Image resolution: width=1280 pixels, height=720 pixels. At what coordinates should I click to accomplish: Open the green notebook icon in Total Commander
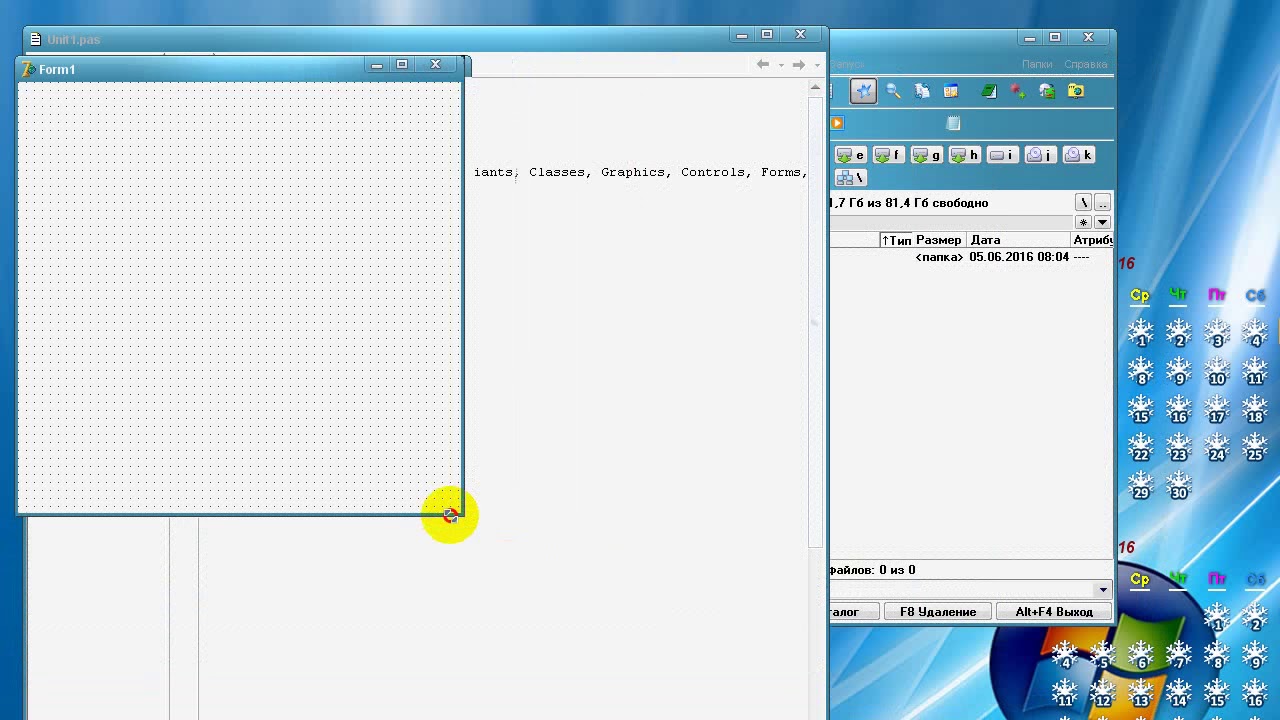[x=988, y=91]
